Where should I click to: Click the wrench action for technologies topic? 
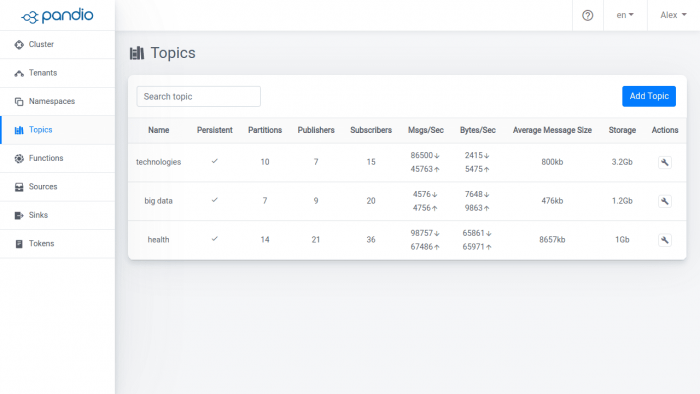coord(665,162)
